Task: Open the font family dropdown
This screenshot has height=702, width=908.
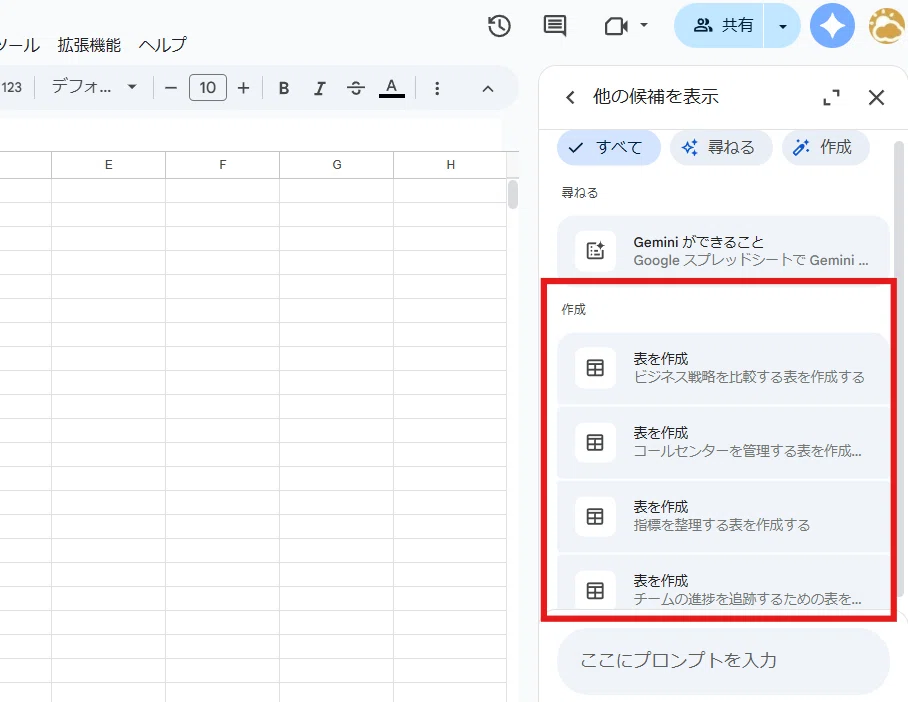Action: tap(94, 87)
